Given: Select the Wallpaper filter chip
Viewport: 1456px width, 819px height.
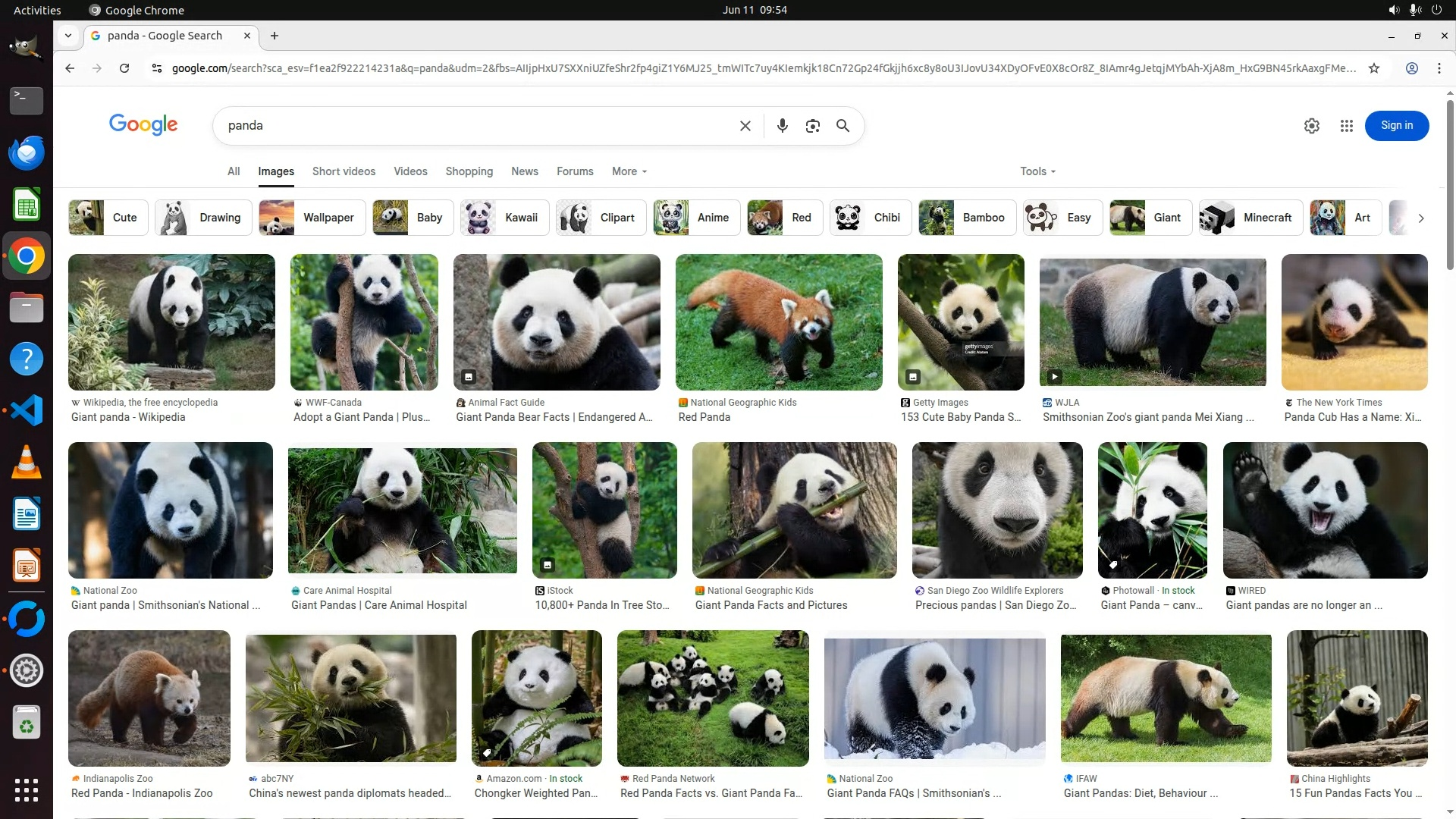Looking at the screenshot, I should coord(312,218).
